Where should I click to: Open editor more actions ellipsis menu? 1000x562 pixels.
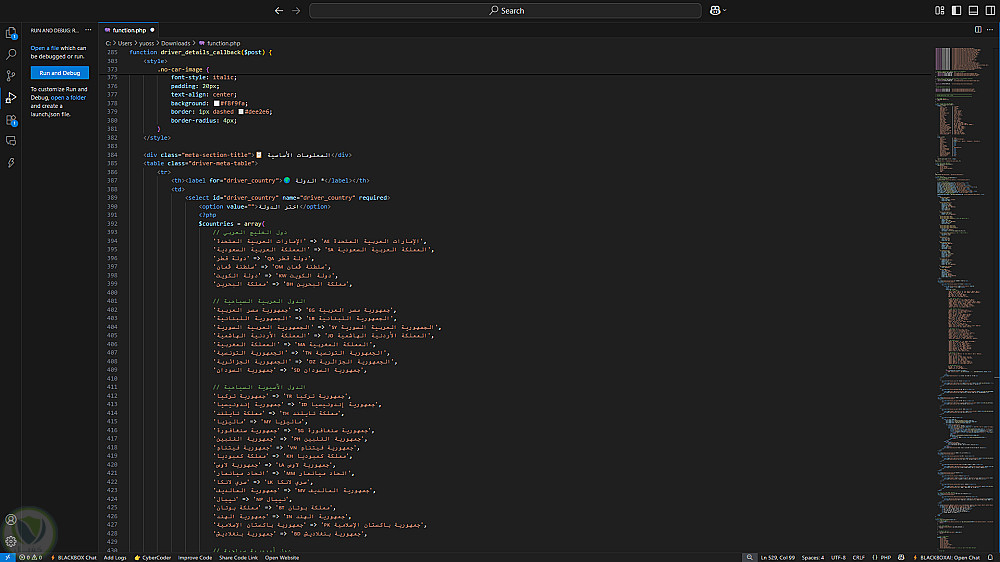989,30
